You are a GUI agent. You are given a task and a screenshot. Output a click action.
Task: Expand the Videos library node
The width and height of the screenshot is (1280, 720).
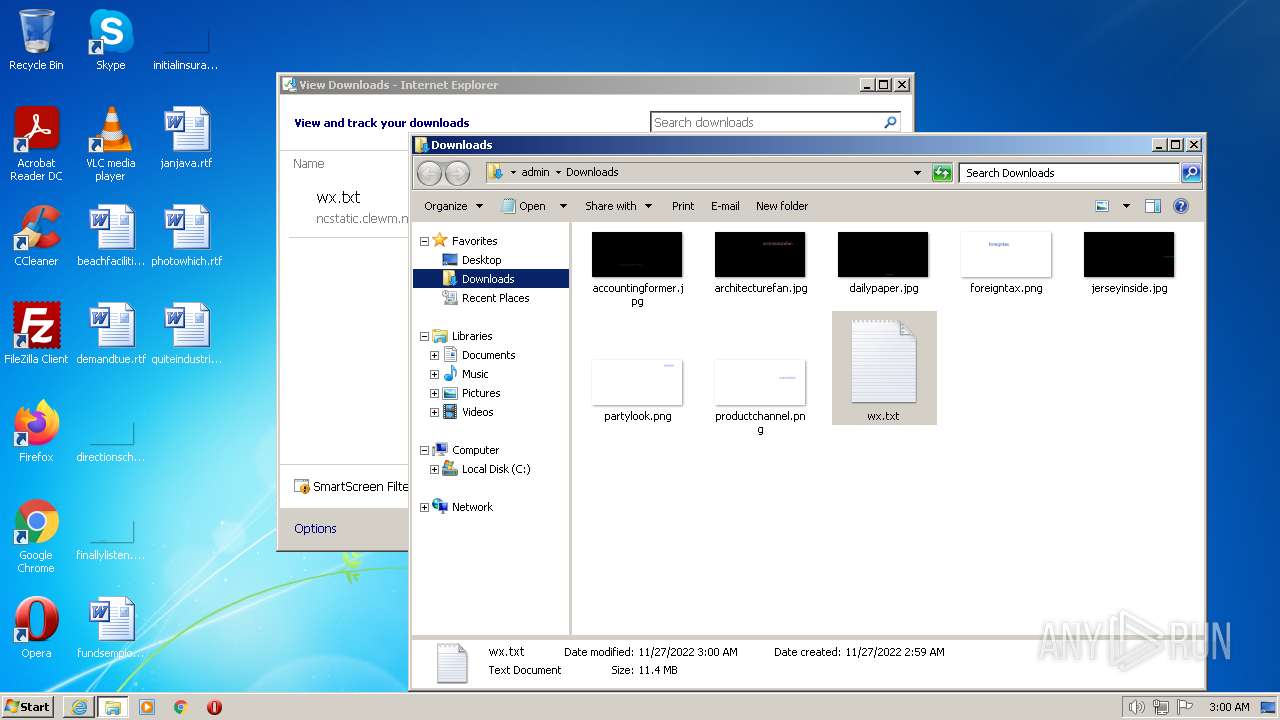(434, 412)
